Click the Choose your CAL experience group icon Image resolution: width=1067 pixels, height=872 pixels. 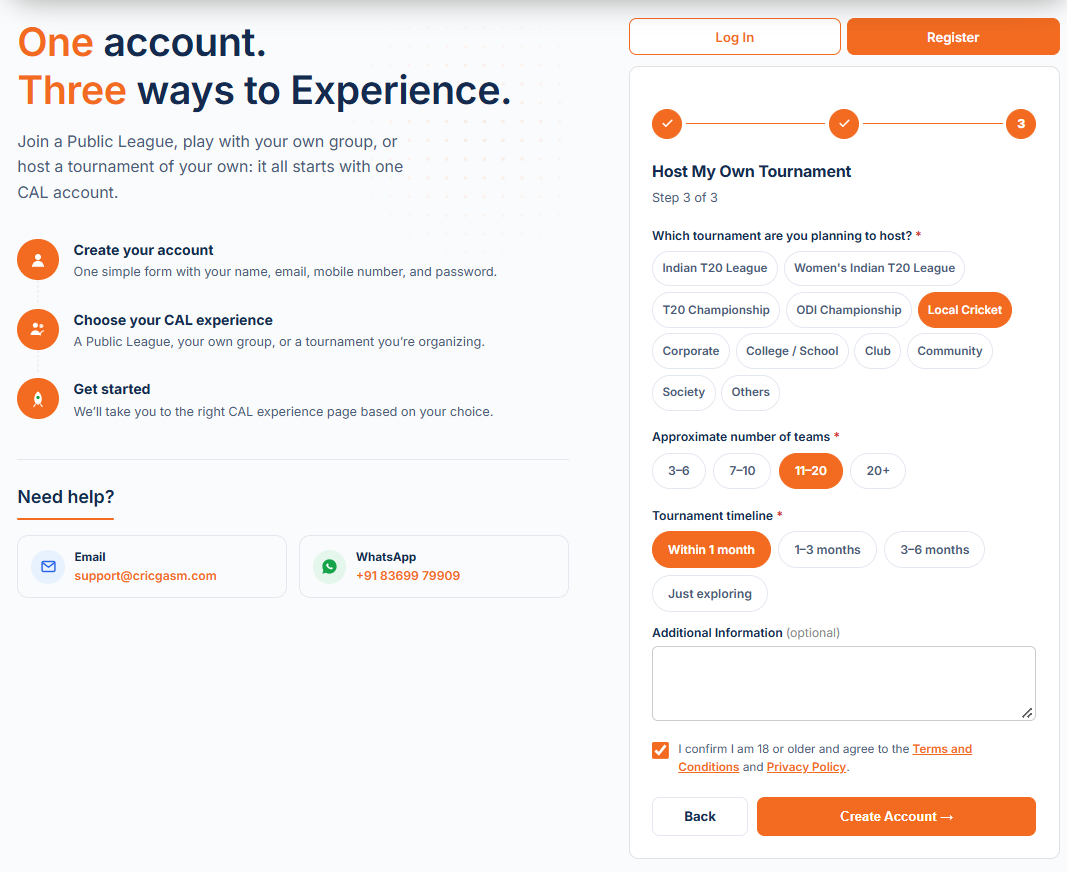pyautogui.click(x=38, y=329)
